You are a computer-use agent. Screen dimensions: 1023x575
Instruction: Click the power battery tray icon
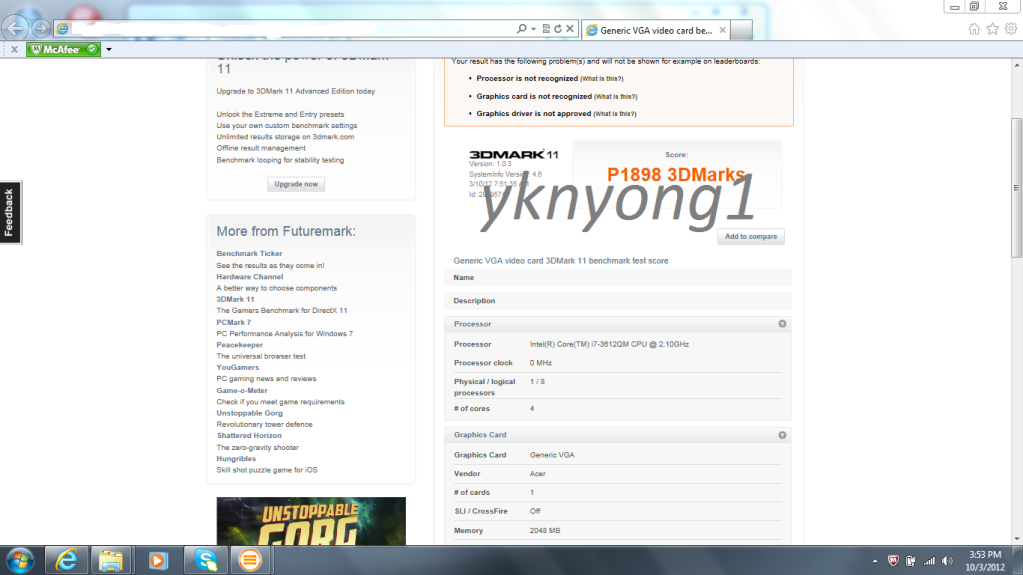tap(911, 561)
